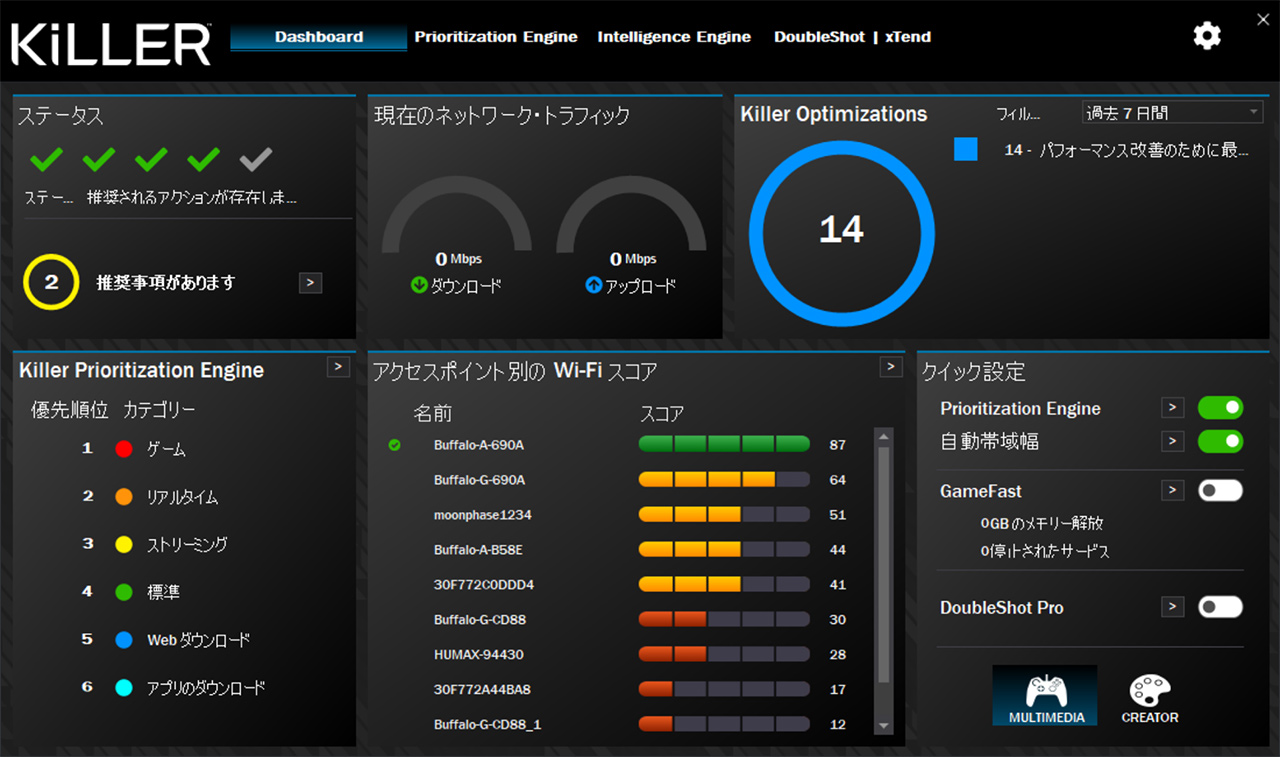Click the Wi-Fi list scroll down arrow
The width and height of the screenshot is (1280, 757).
883,725
